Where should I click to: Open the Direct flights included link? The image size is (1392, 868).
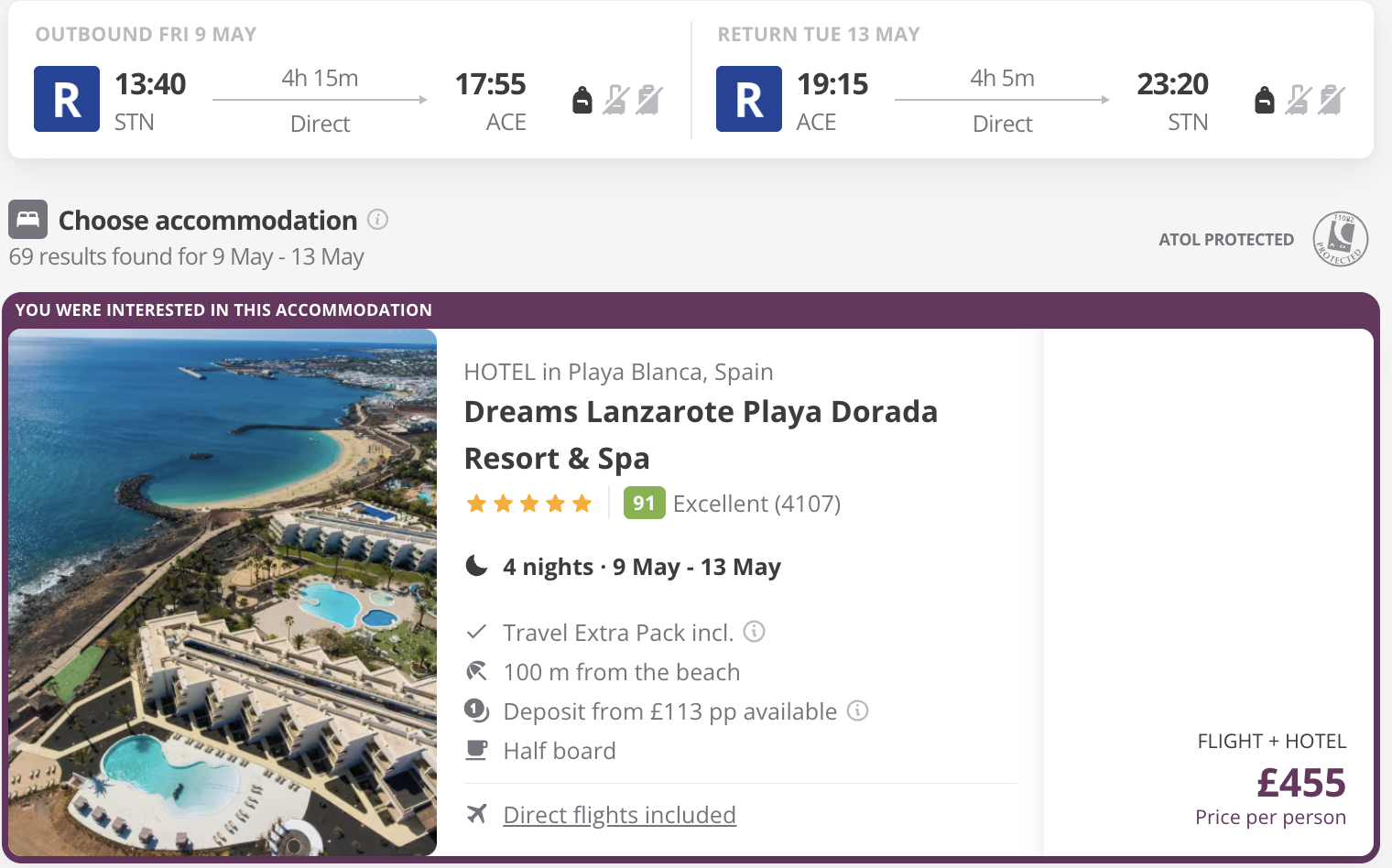(619, 815)
